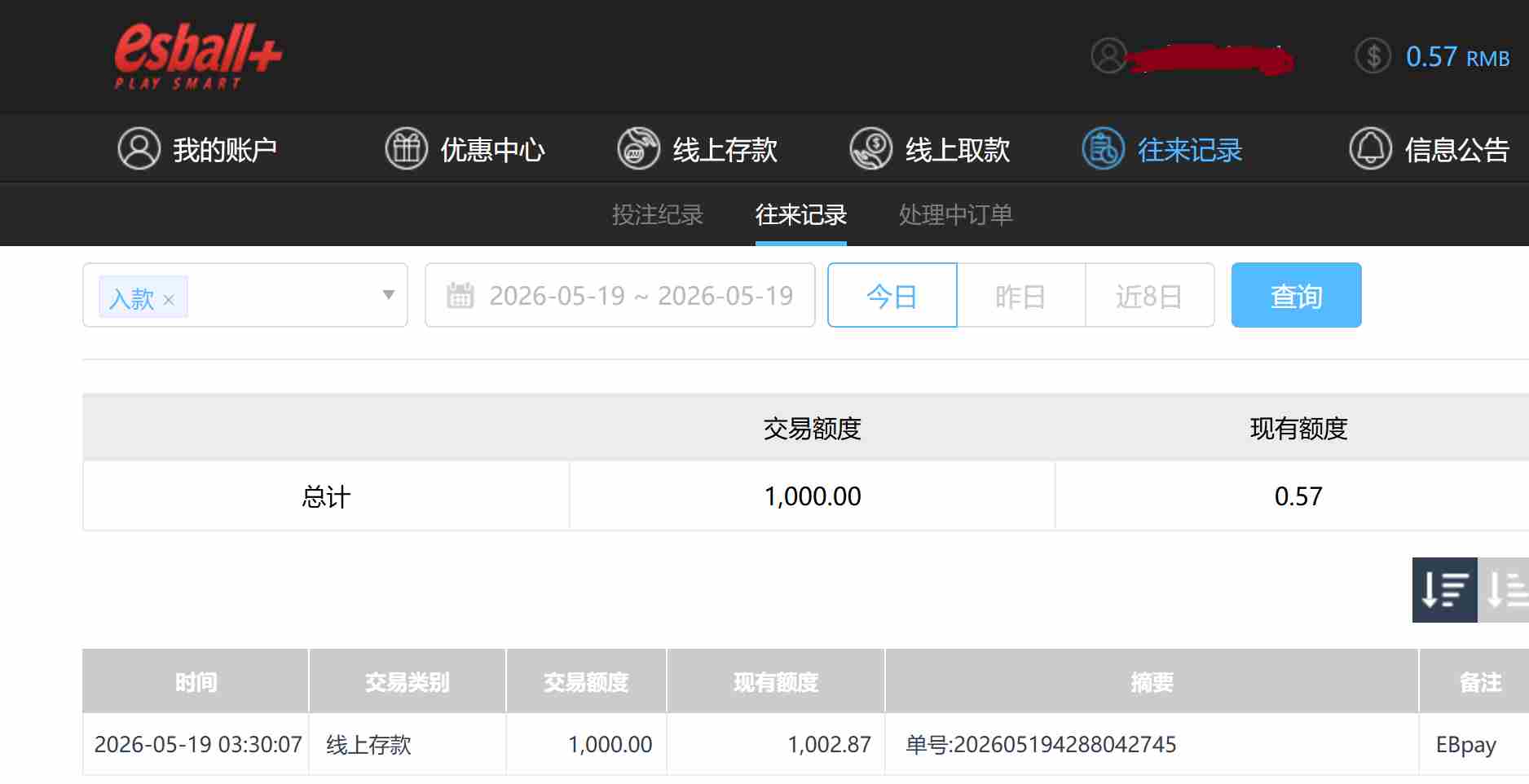Click the calendar icon in date field
Screen dimensions: 1529x784
tap(460, 295)
